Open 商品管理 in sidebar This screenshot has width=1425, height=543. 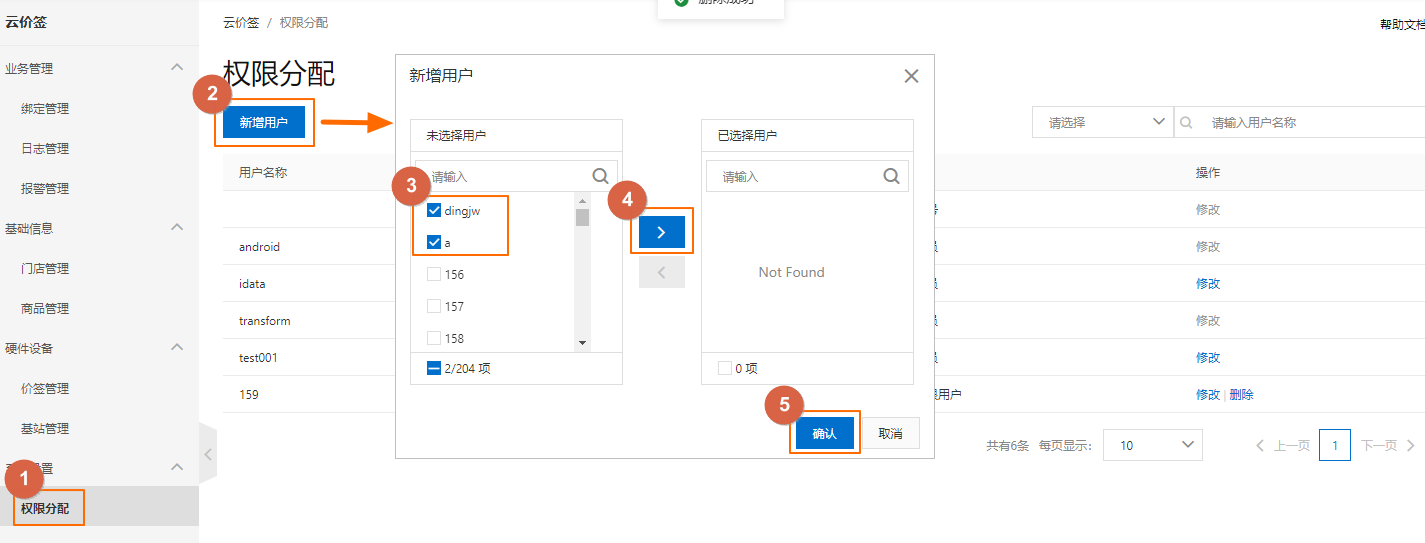[x=45, y=308]
